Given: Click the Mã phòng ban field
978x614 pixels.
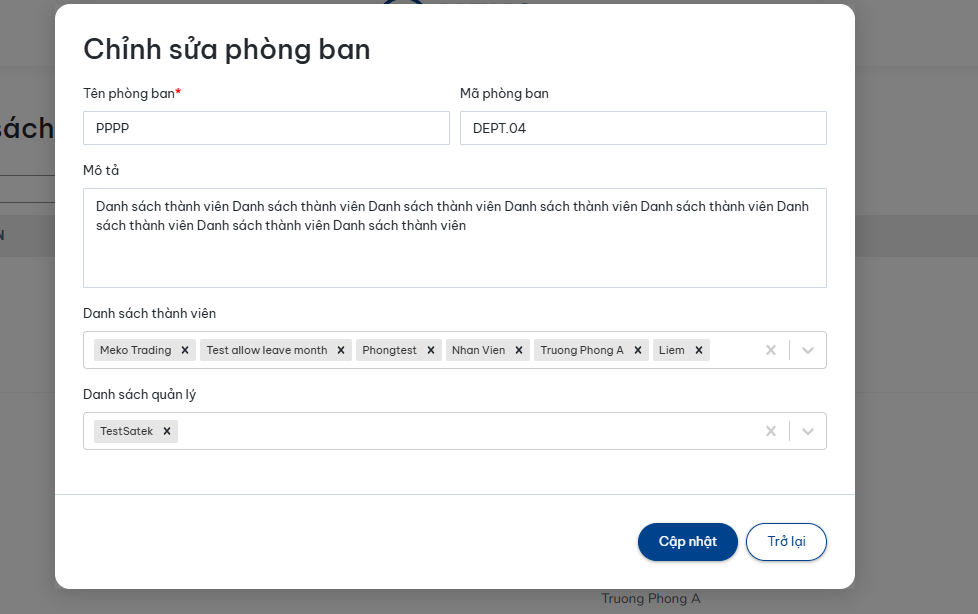Looking at the screenshot, I should pos(643,128).
